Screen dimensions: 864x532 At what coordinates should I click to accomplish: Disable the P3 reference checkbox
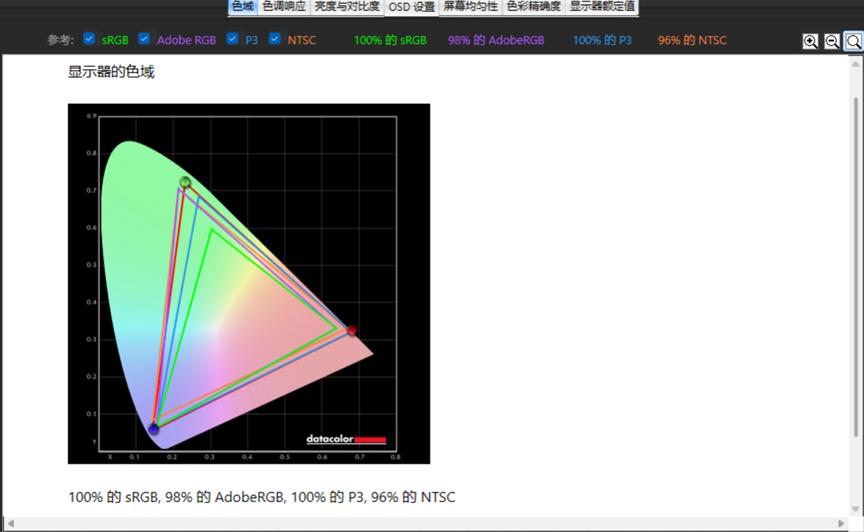coord(232,39)
